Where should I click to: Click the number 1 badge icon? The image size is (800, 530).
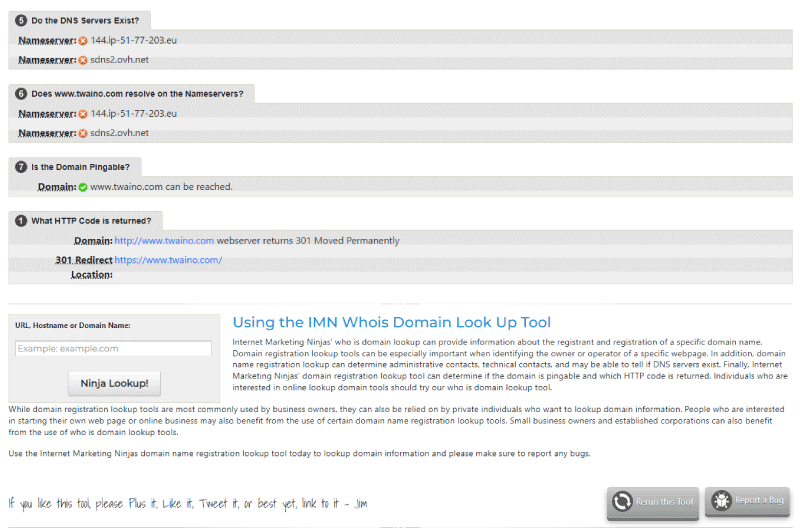21,221
